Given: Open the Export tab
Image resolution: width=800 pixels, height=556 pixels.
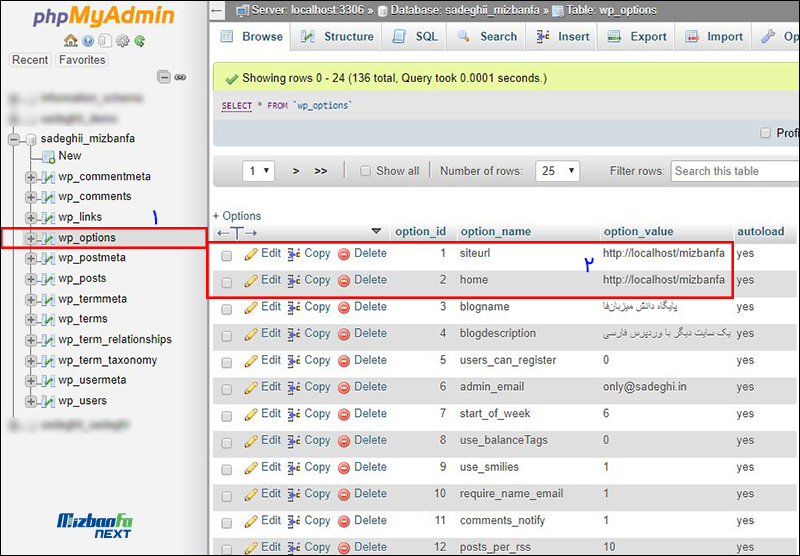Looking at the screenshot, I should click(x=637, y=37).
